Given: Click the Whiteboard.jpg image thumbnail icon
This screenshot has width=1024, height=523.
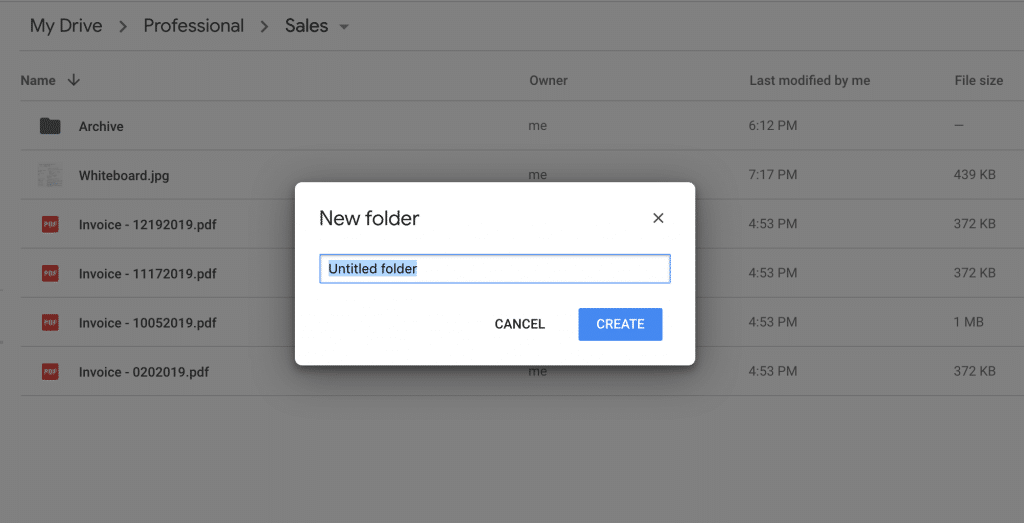Looking at the screenshot, I should pyautogui.click(x=50, y=175).
